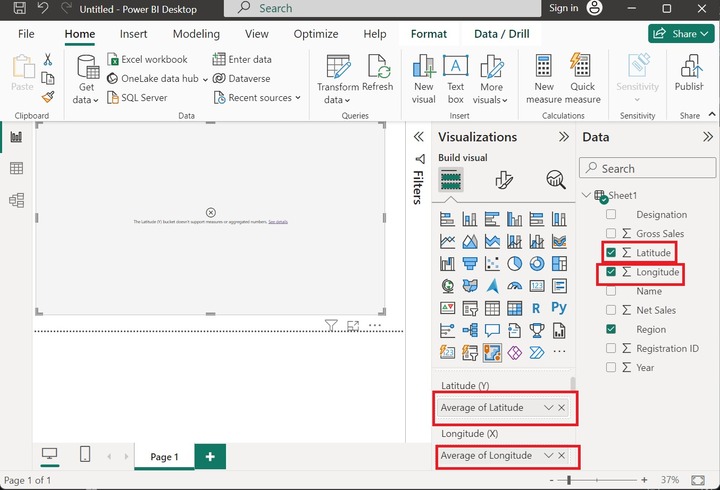This screenshot has width=720, height=490.
Task: Select the Donut chart visual icon
Action: pyautogui.click(x=537, y=264)
